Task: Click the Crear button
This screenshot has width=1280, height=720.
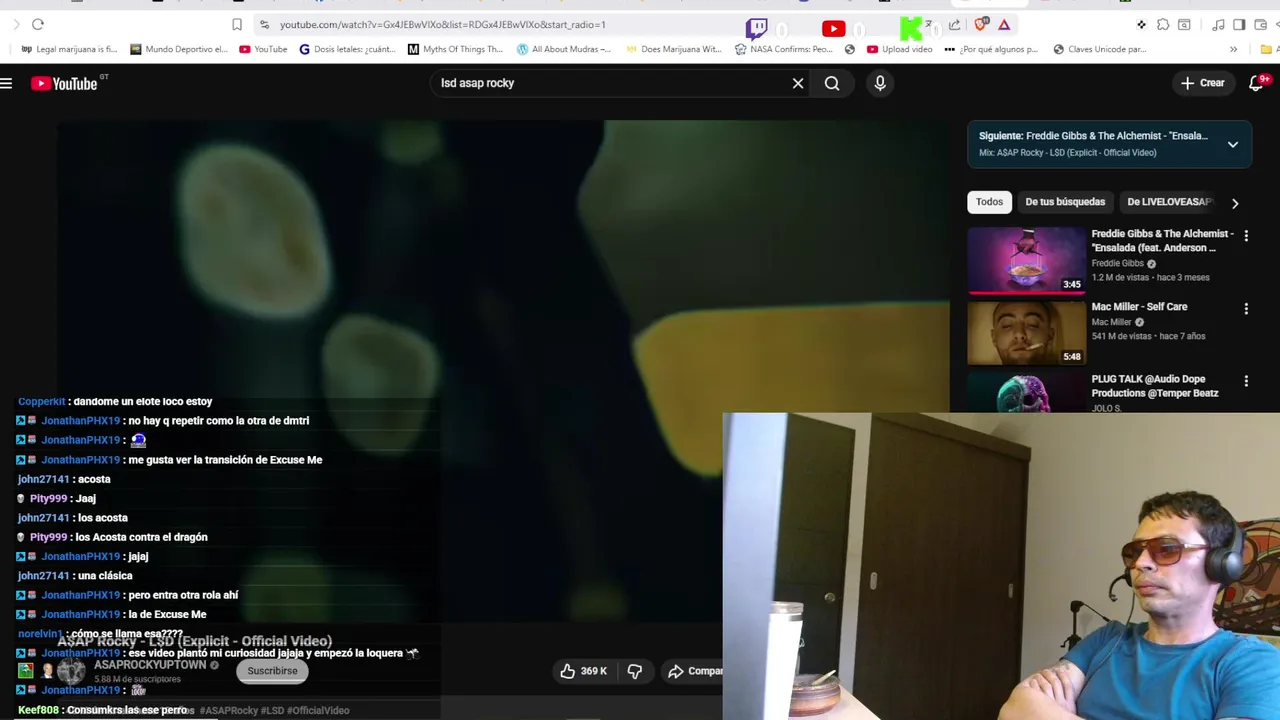Action: 1203,84
